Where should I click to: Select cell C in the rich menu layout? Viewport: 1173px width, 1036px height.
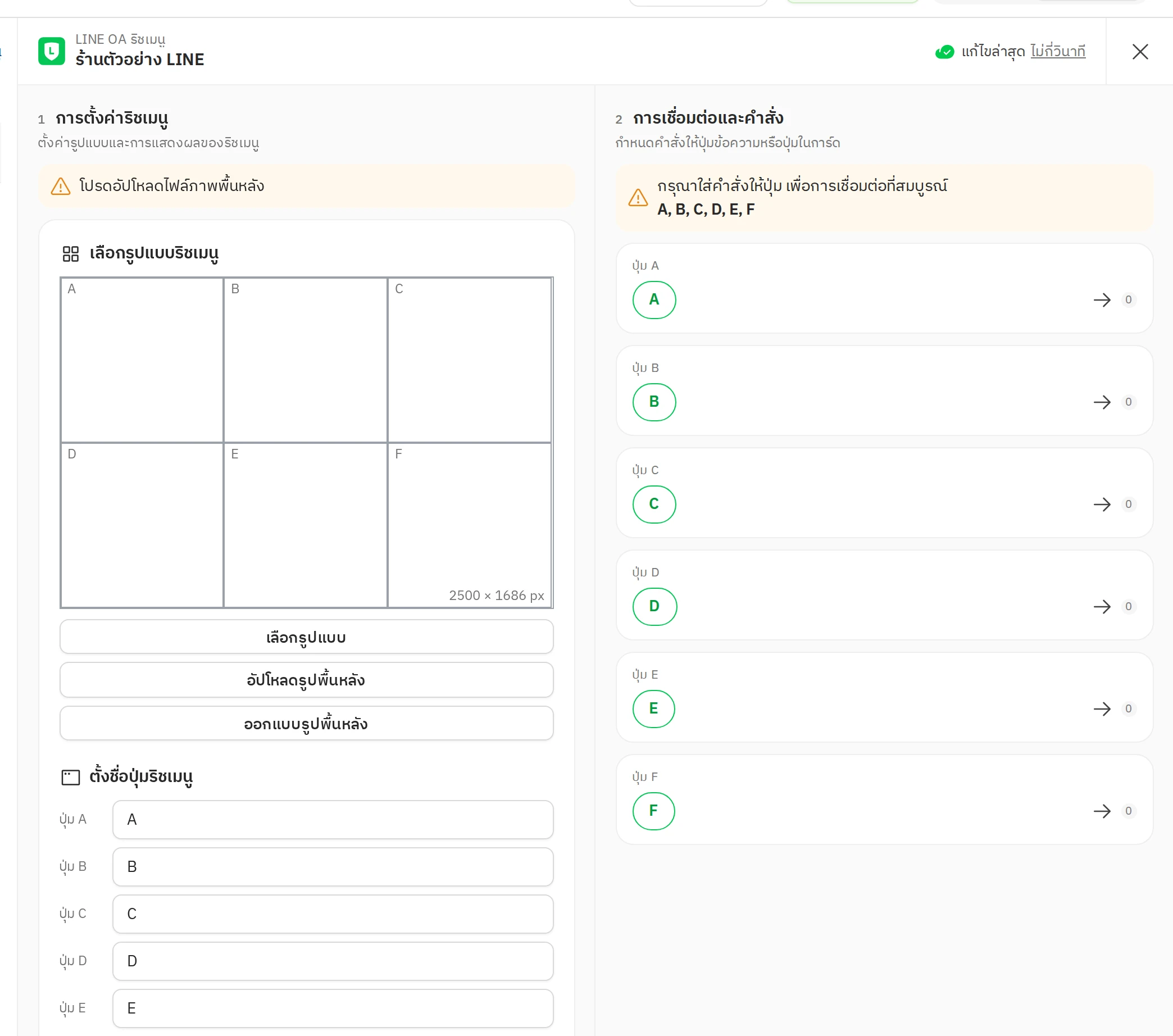coord(470,360)
